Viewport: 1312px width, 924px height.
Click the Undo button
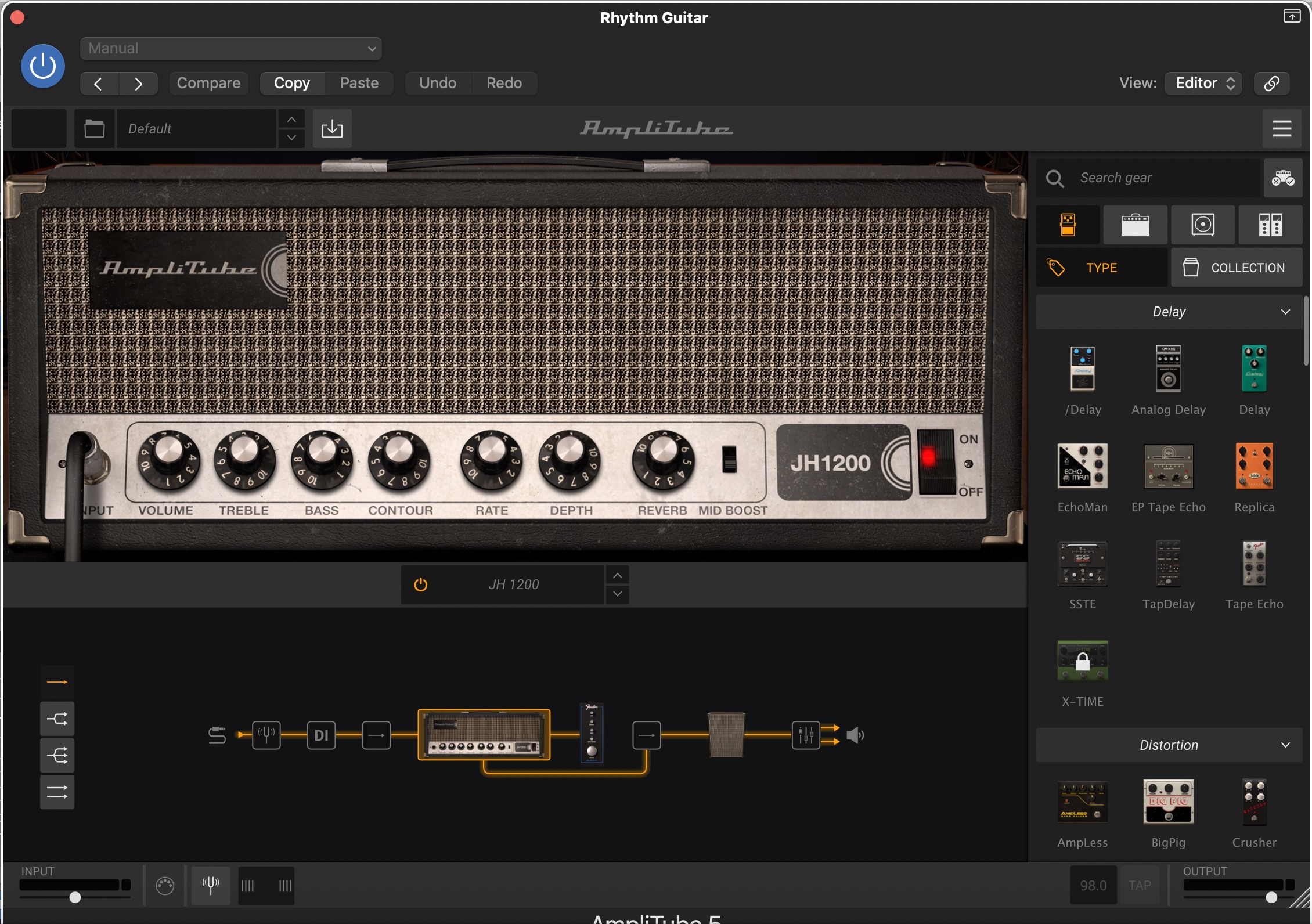tap(438, 84)
